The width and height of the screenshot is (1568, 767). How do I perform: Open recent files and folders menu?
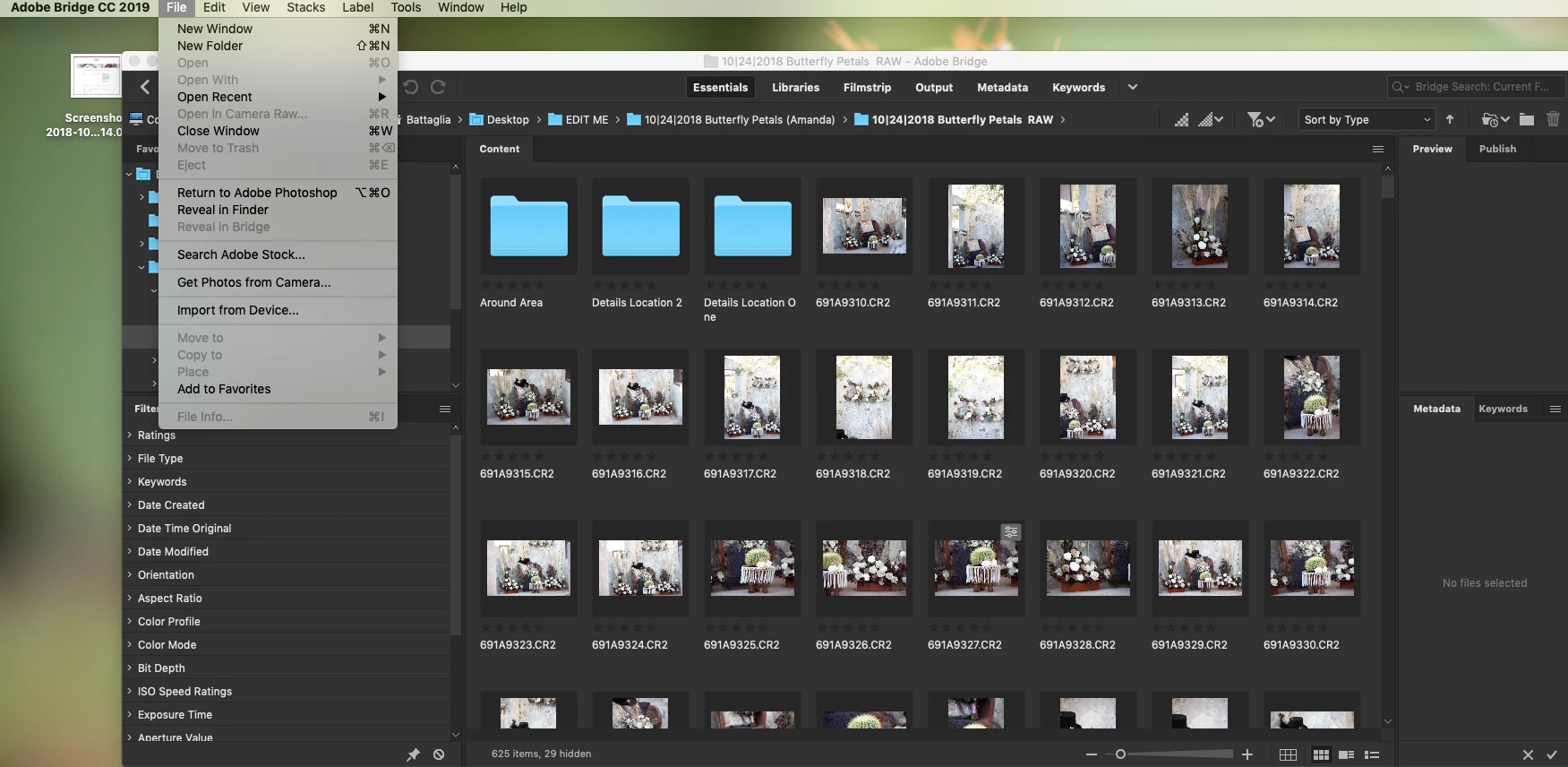(x=1495, y=119)
